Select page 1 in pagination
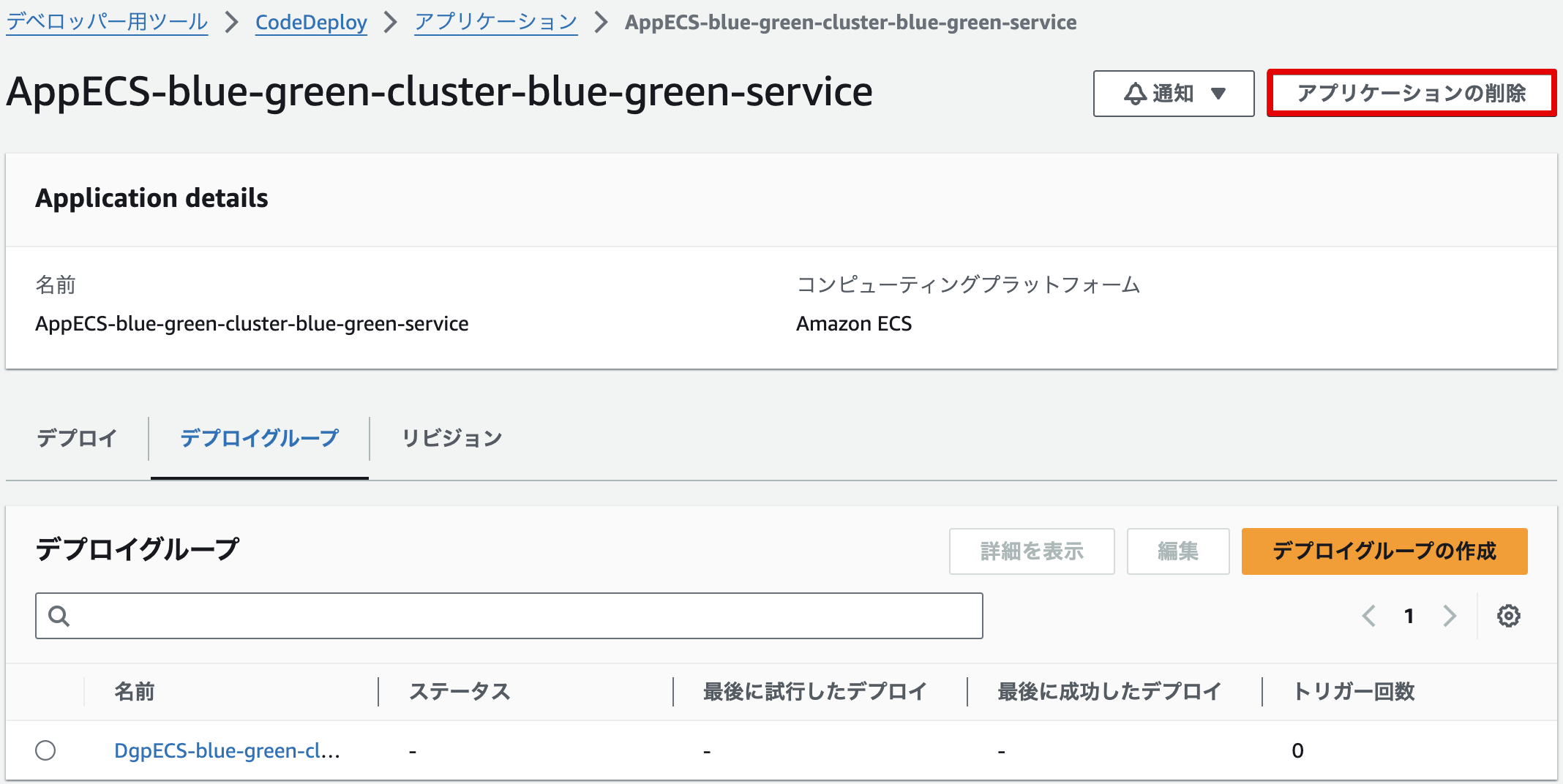 point(1409,616)
